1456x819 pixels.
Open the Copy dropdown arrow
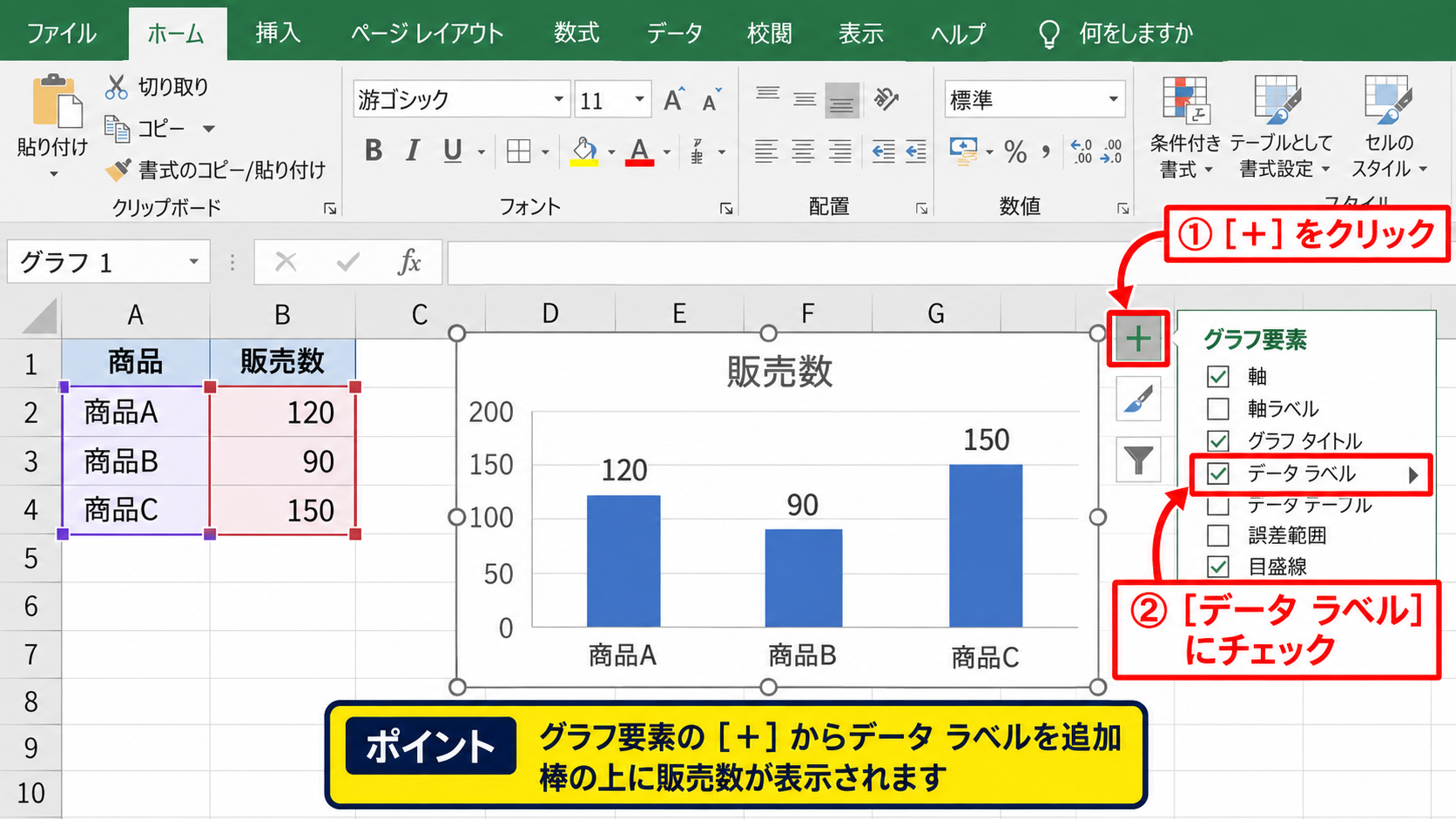tap(209, 129)
